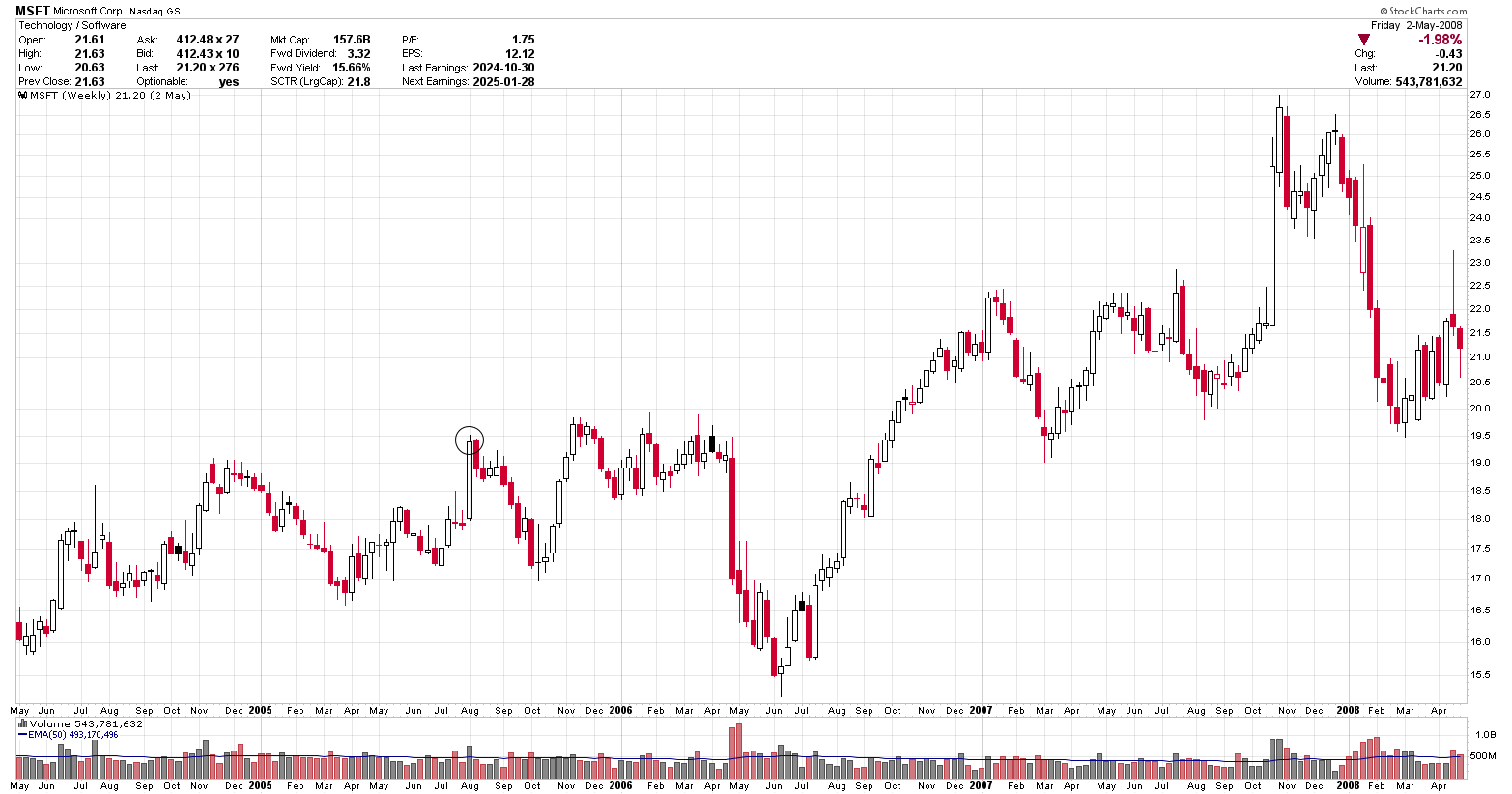This screenshot has height=794, width=1512.
Task: Click the EPS value 12.12
Action: (519, 54)
